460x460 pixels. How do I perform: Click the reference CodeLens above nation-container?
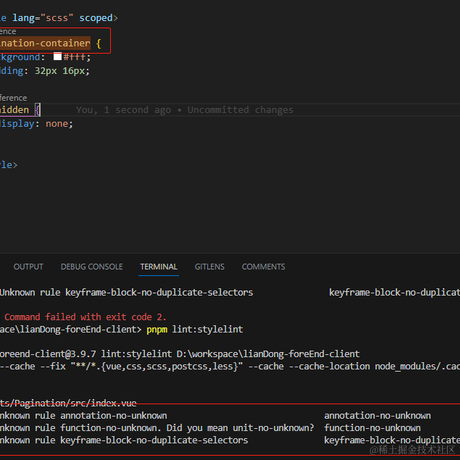(8, 32)
